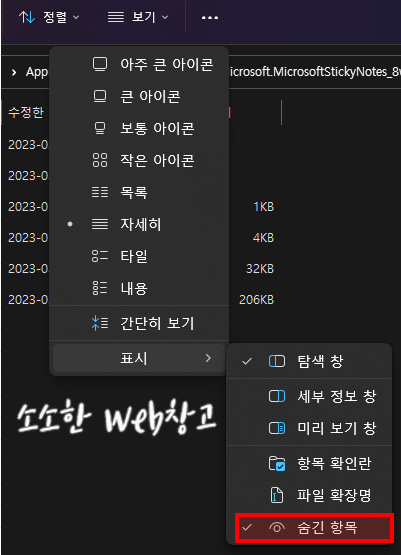
Task: Click the Microsoft.MicrosoftStickyNotes breadcrumb path
Action: pyautogui.click(x=315, y=72)
